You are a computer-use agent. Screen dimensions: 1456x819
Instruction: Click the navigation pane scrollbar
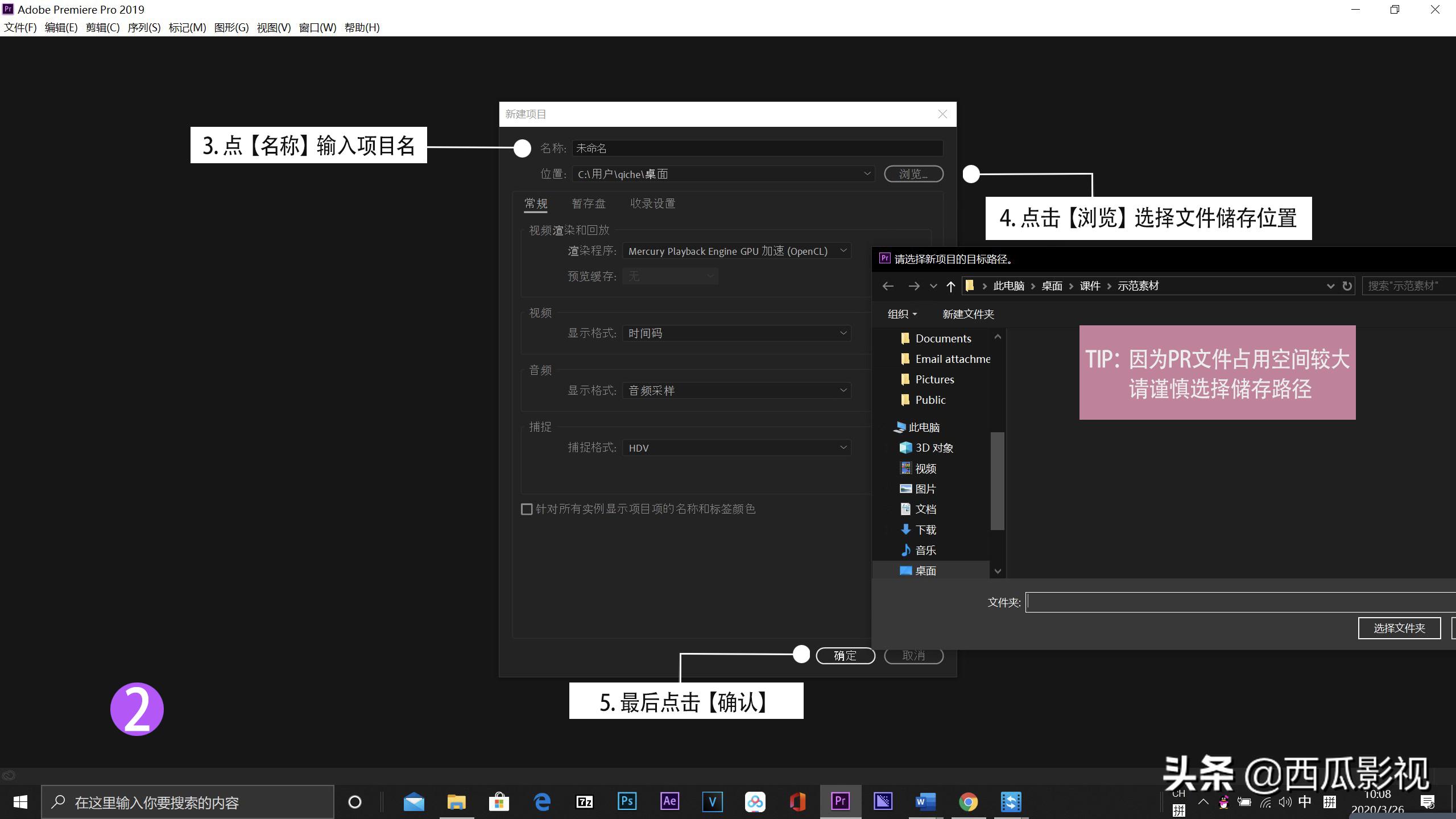click(998, 481)
